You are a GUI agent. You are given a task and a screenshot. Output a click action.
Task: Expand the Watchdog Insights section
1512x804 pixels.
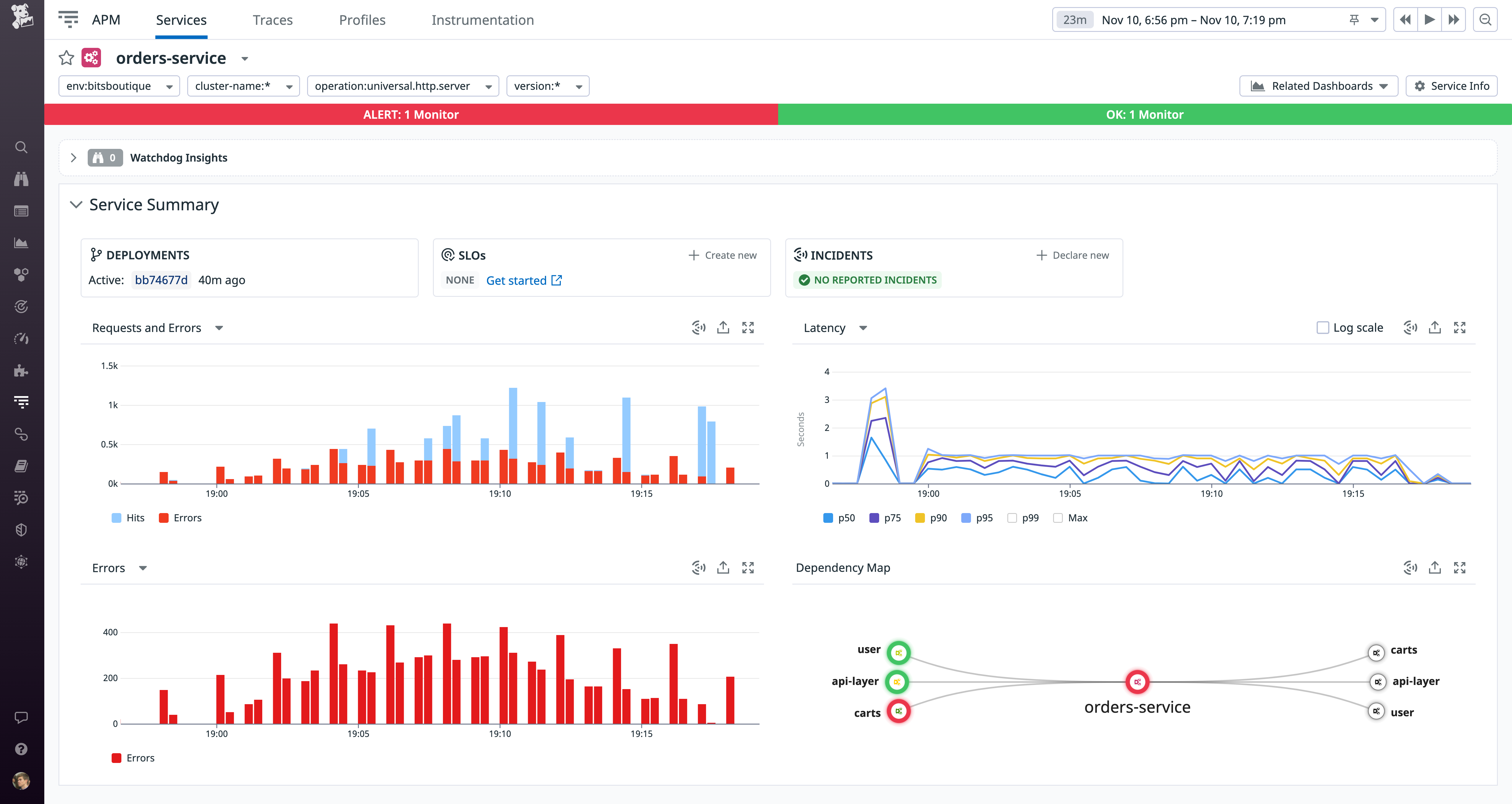(x=74, y=157)
